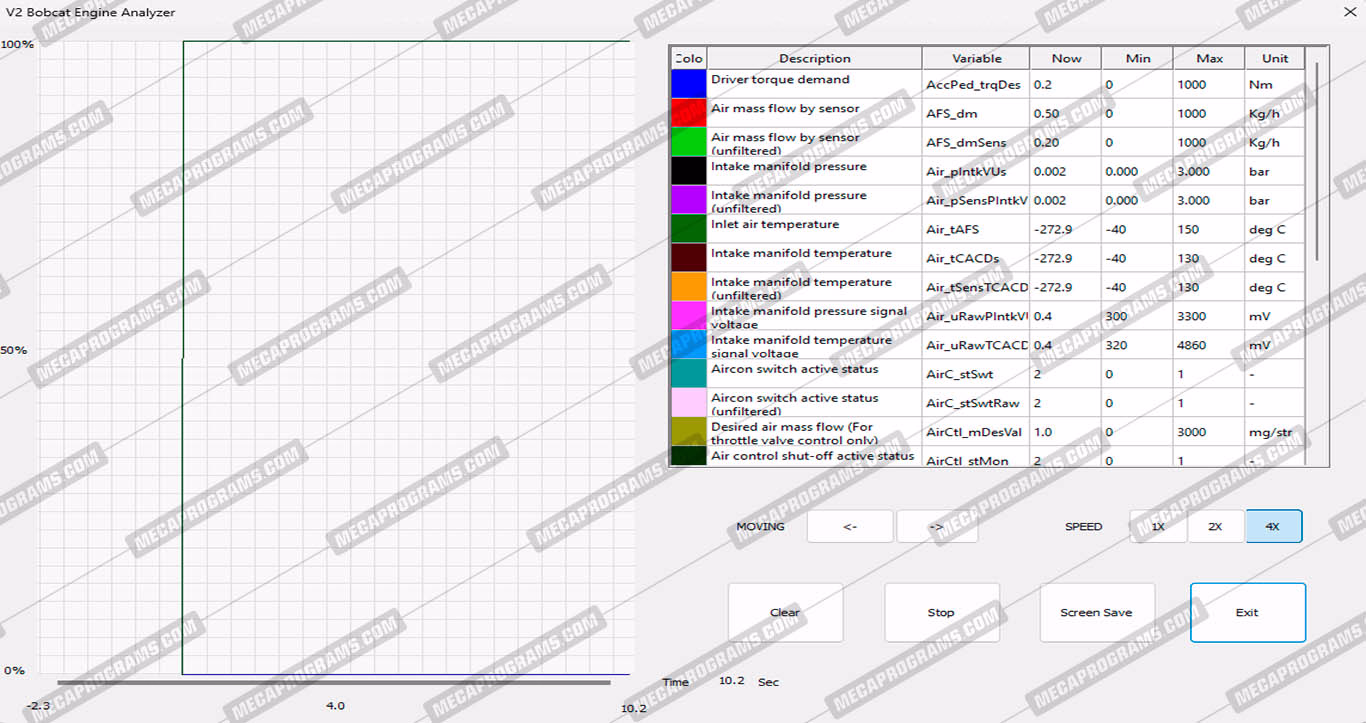Click the Variable column header

(x=976, y=58)
